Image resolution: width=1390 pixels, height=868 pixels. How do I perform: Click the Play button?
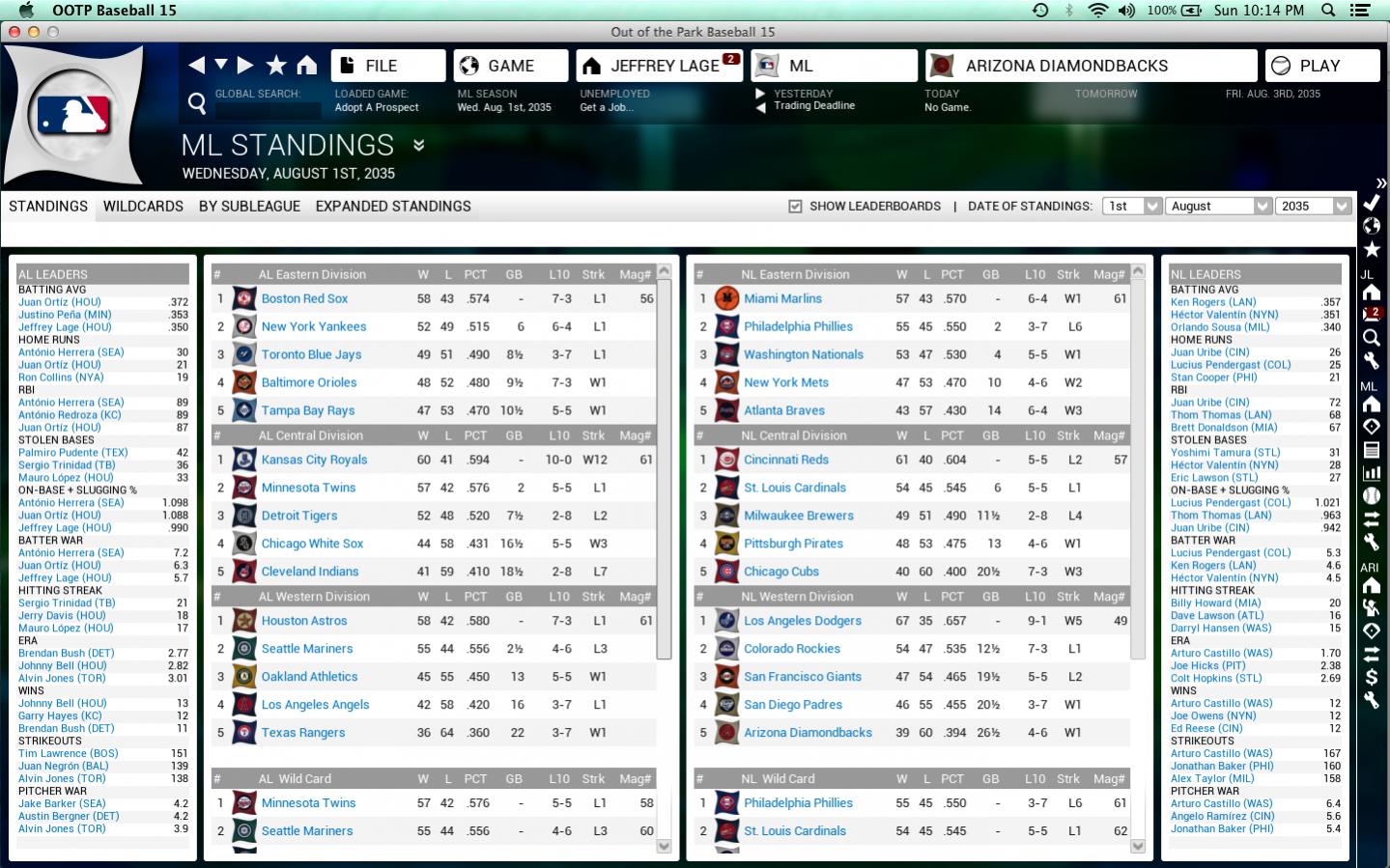point(1320,66)
